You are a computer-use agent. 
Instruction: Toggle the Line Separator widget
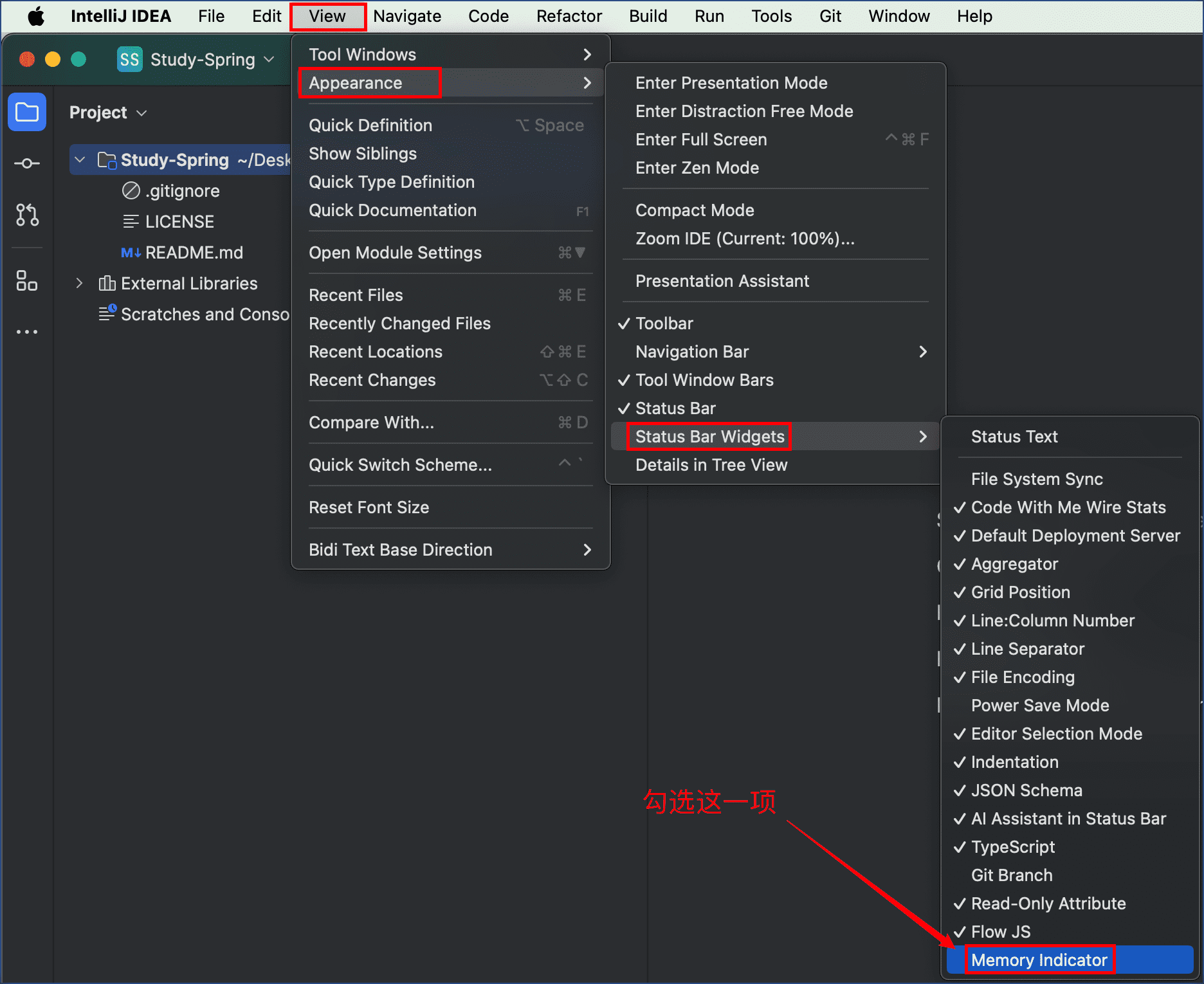pos(1070,649)
